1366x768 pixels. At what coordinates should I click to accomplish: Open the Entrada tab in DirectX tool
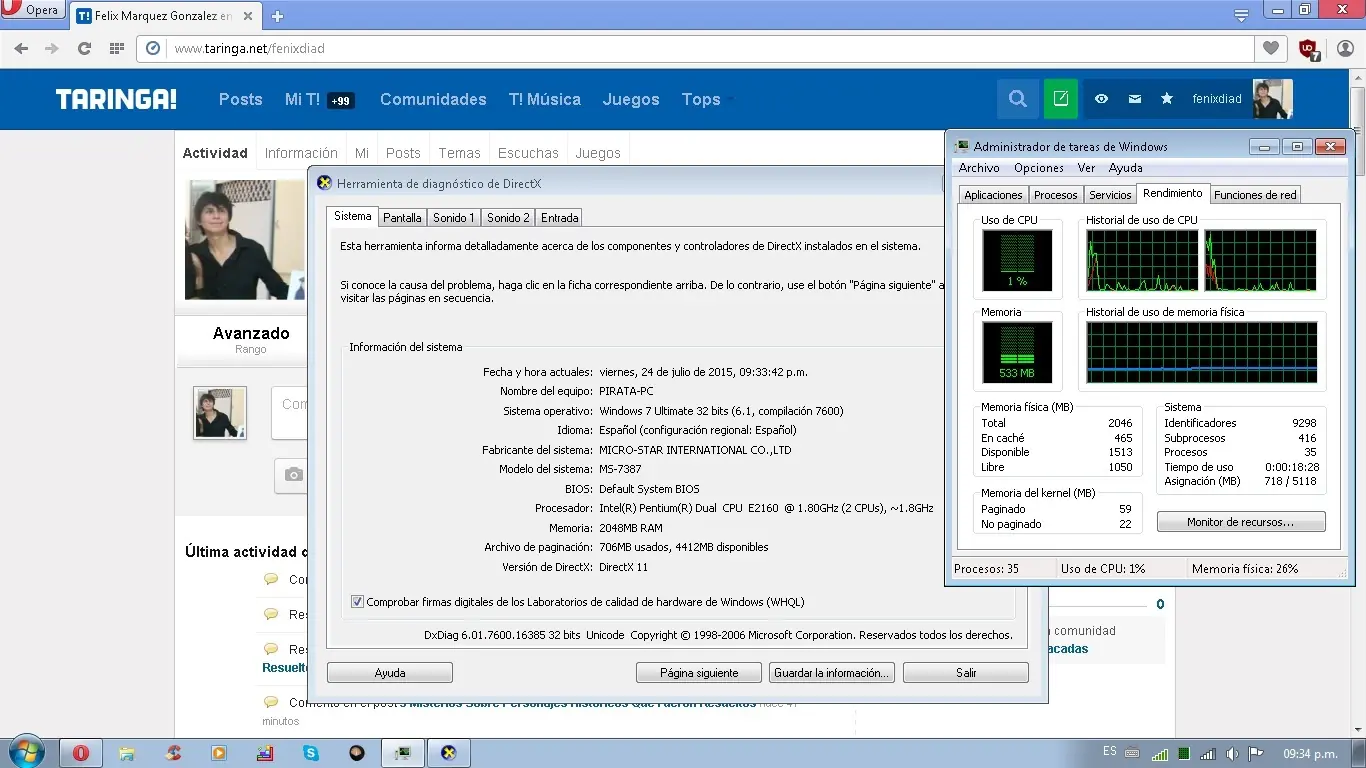(559, 217)
